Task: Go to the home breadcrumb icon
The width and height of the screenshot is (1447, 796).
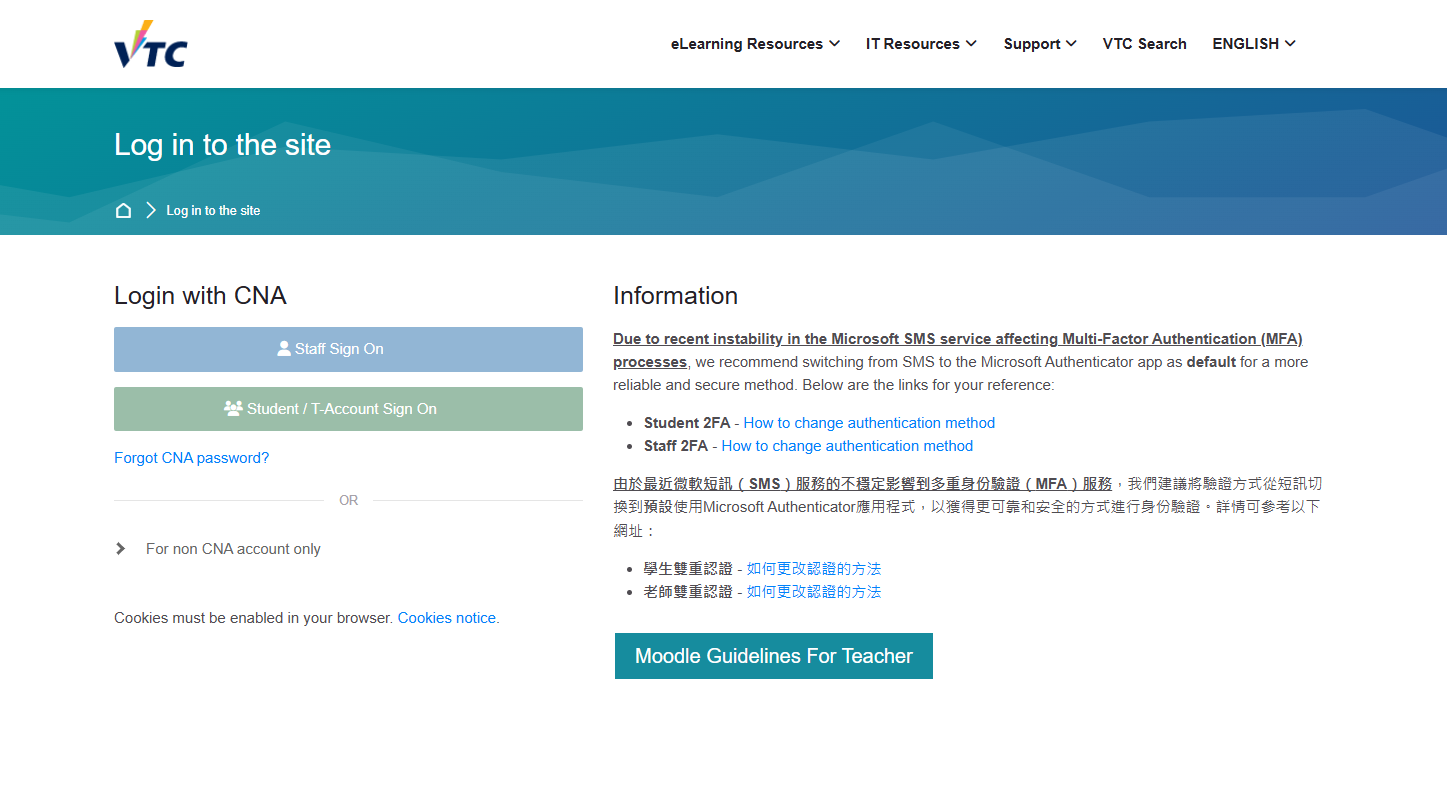Action: pos(123,210)
